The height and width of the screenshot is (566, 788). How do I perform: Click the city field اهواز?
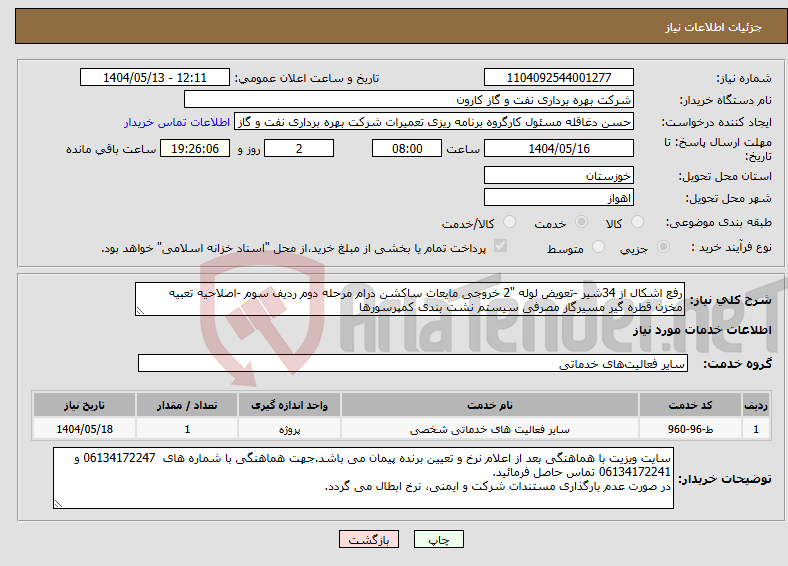(x=558, y=198)
